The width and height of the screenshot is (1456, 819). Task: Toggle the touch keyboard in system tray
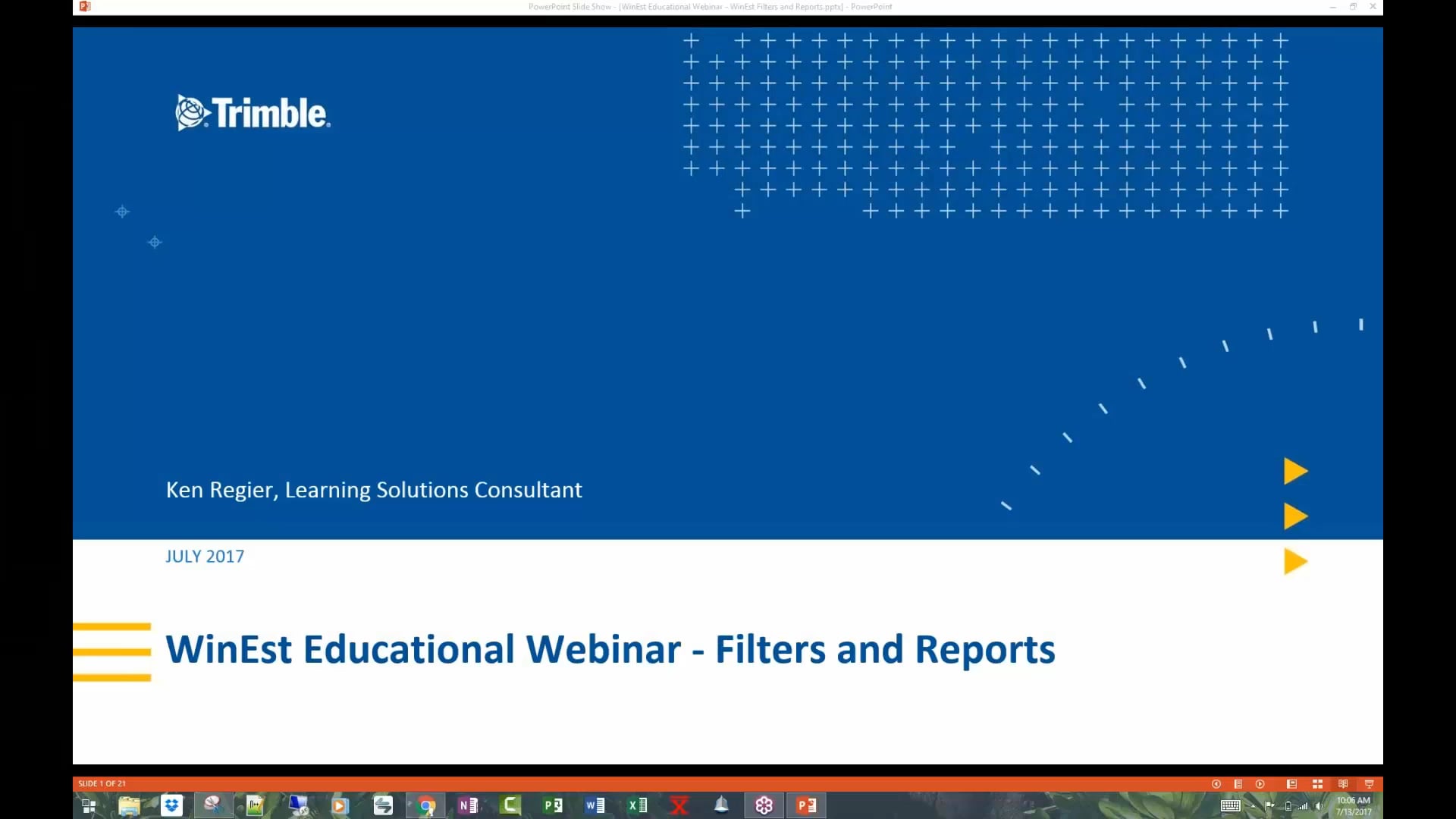pos(1231,805)
